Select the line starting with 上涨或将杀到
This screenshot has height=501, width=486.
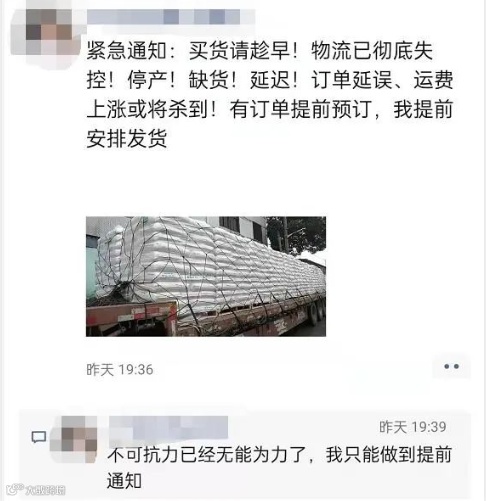[270, 109]
